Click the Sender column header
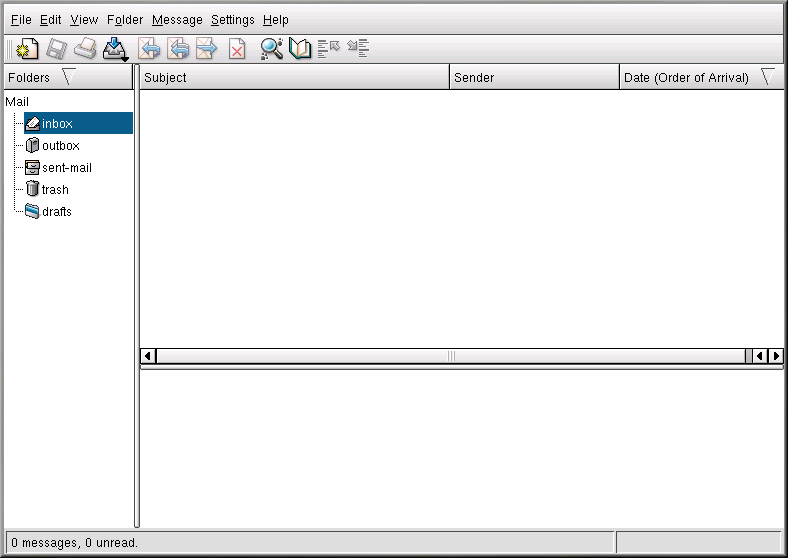 (534, 77)
